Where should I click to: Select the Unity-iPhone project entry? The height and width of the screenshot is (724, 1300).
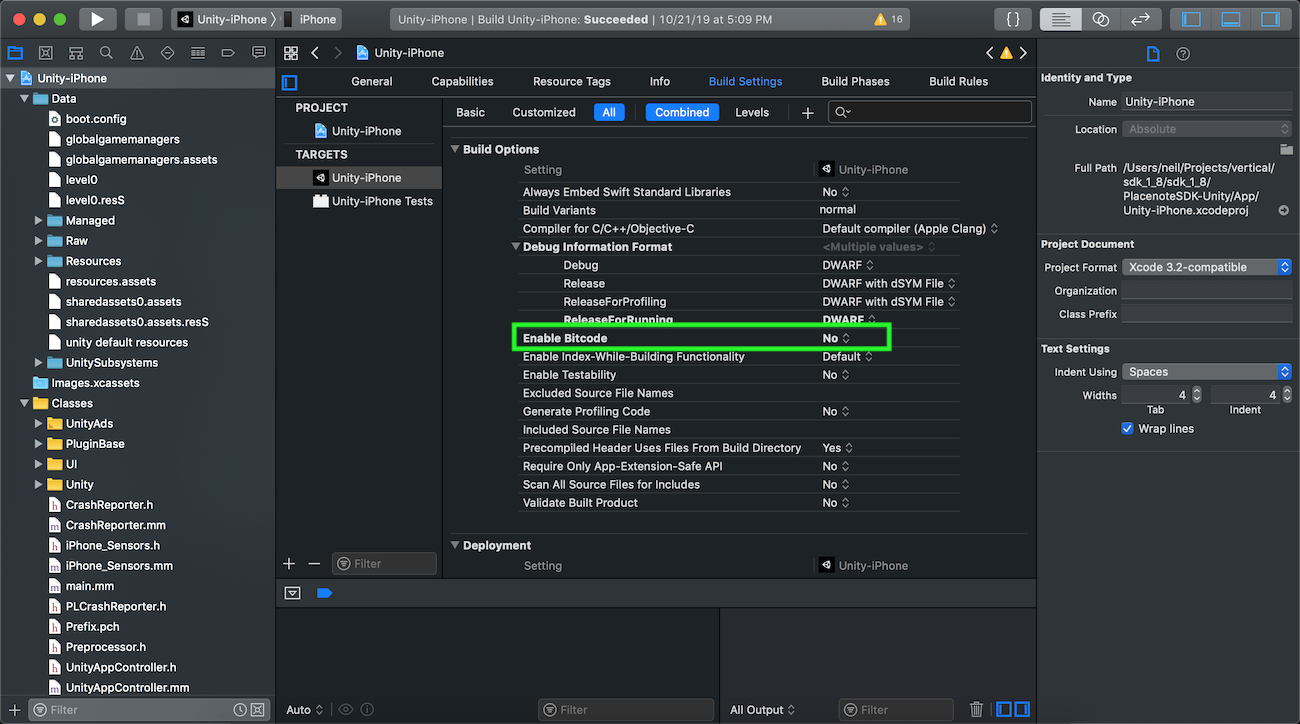point(359,131)
